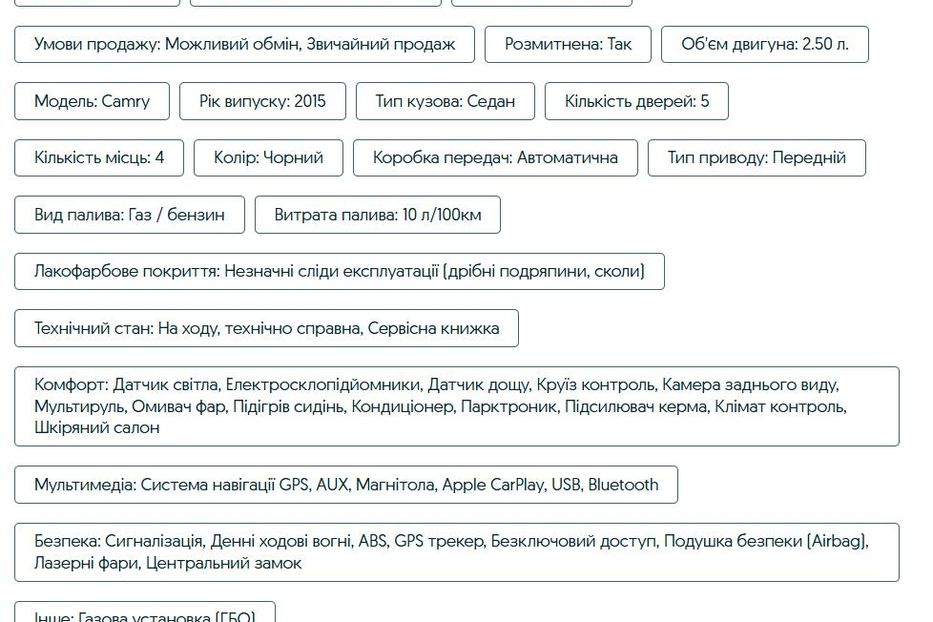Screen dimensions: 933x622
Task: Click the 'Тип приводу: Передній' tag
Action: click(x=756, y=158)
